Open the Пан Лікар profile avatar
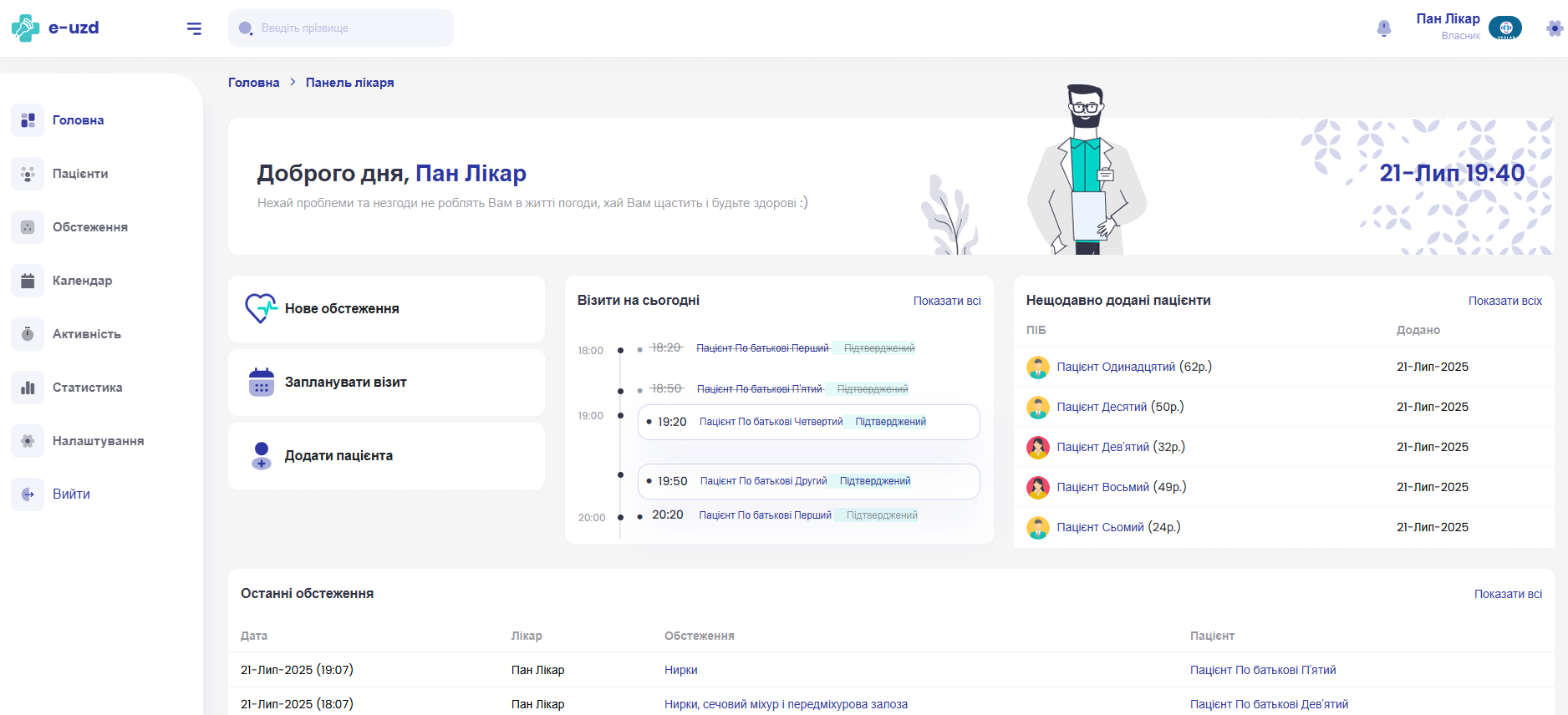This screenshot has height=715, width=1568. click(1505, 28)
